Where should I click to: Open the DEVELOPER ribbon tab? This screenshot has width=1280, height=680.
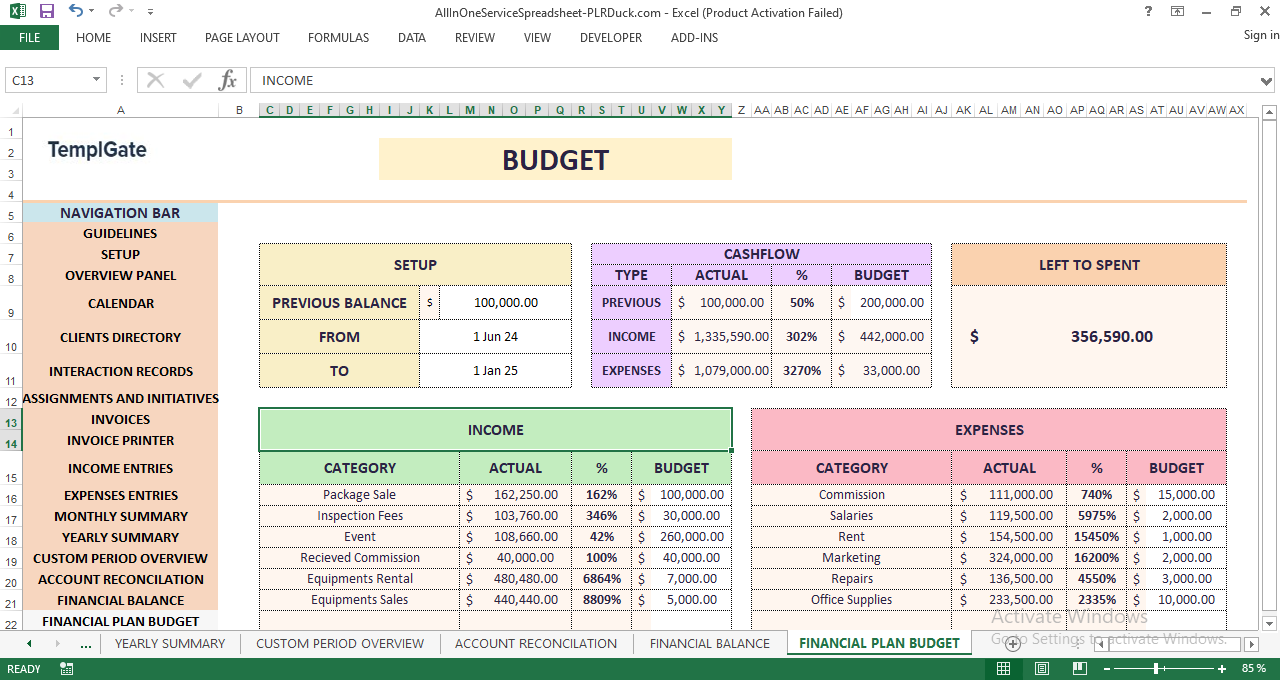click(x=611, y=38)
